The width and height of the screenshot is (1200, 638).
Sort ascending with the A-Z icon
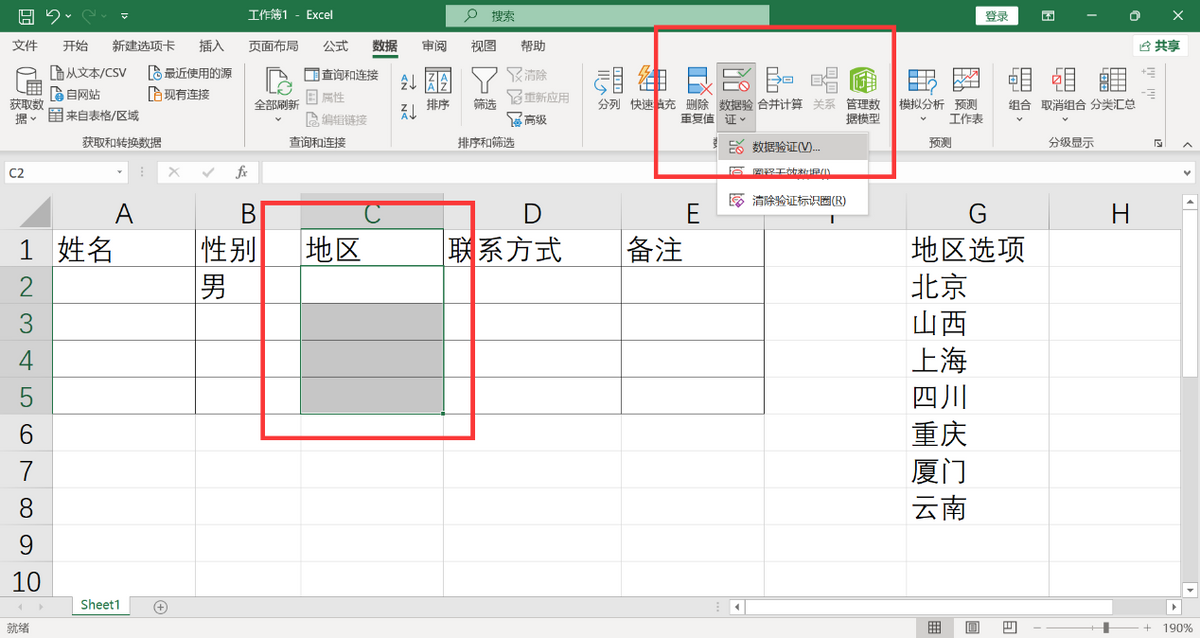click(408, 82)
